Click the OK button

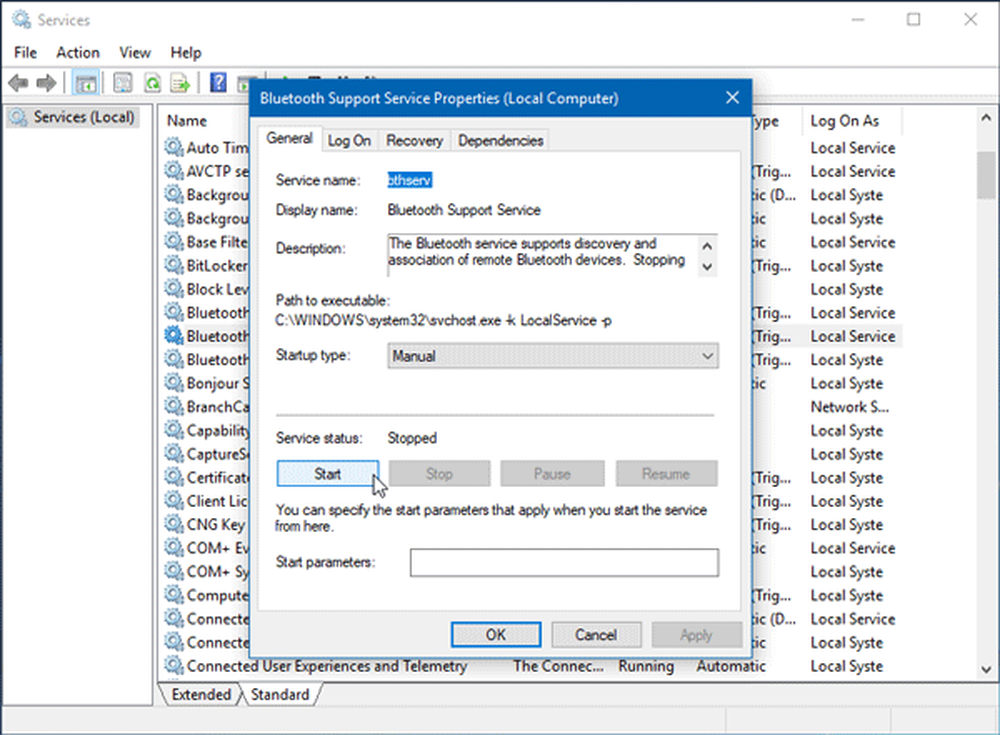click(x=496, y=634)
